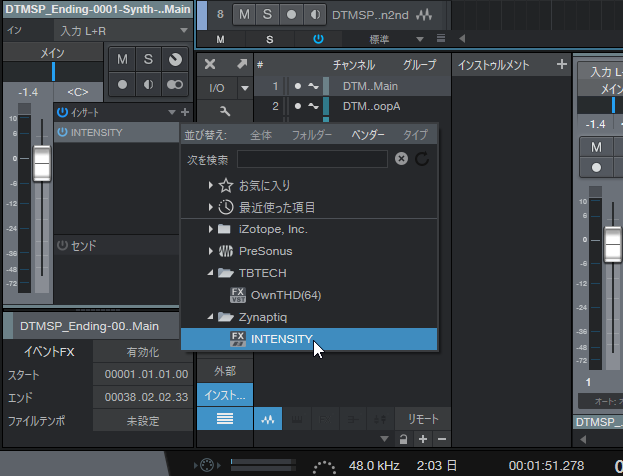The height and width of the screenshot is (476, 623).
Task: Open インサート dropdown arrow
Action: [172, 112]
